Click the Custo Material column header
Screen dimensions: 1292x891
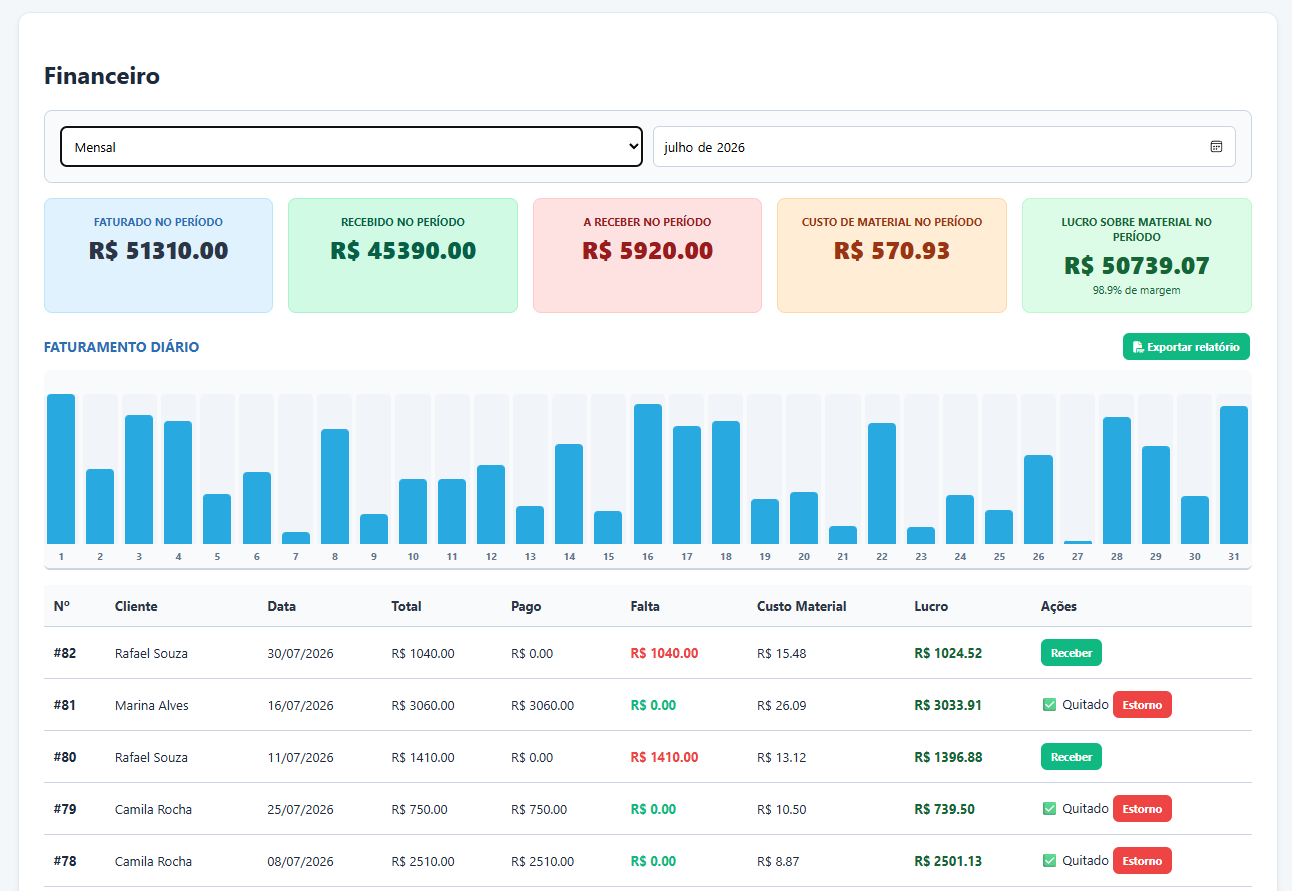802,606
